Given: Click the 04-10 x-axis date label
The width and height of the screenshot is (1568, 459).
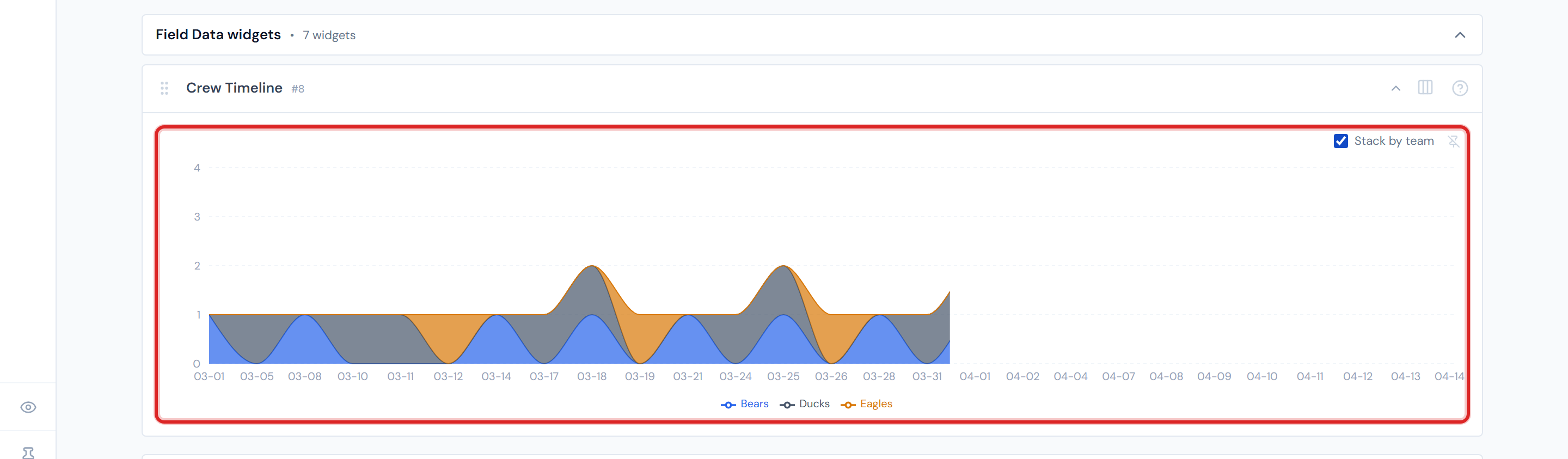Looking at the screenshot, I should [1262, 377].
